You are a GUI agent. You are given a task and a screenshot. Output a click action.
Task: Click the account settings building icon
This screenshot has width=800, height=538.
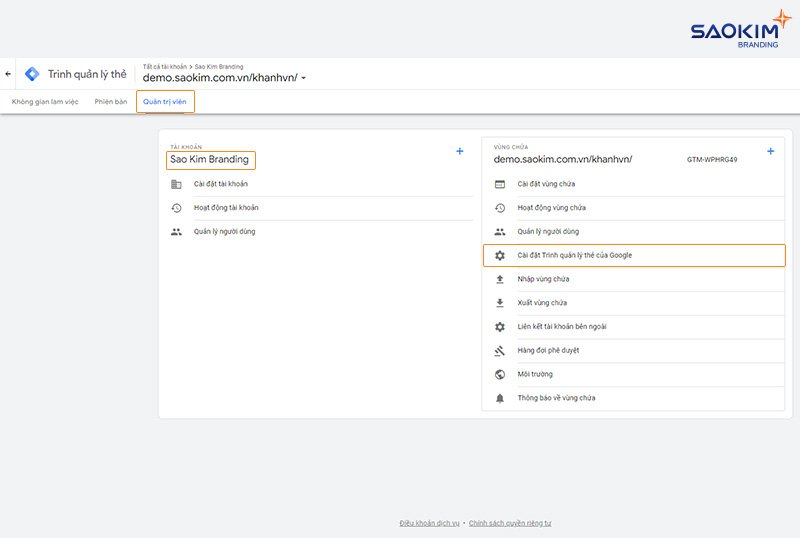[176, 184]
